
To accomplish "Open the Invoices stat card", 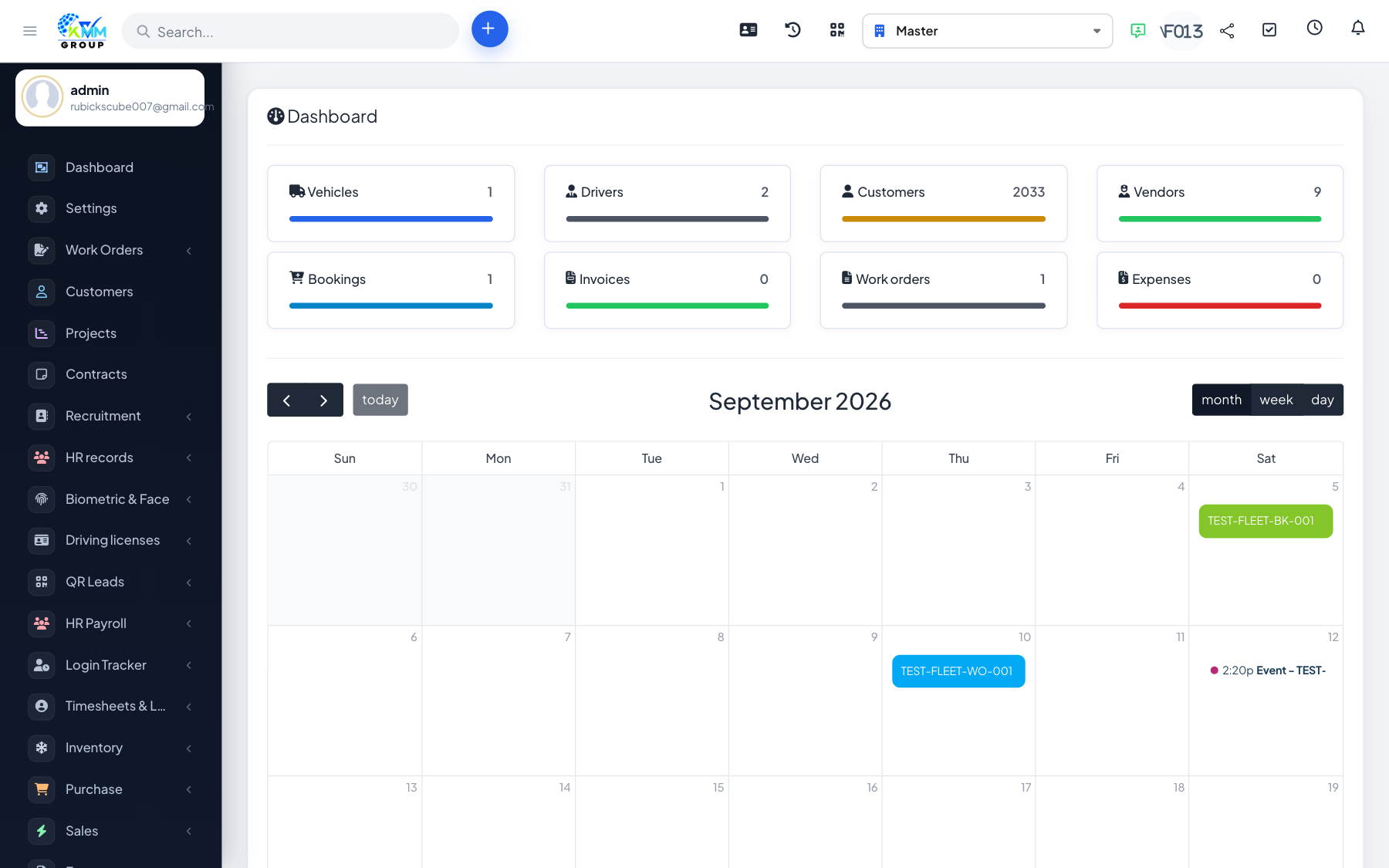I will click(x=667, y=291).
